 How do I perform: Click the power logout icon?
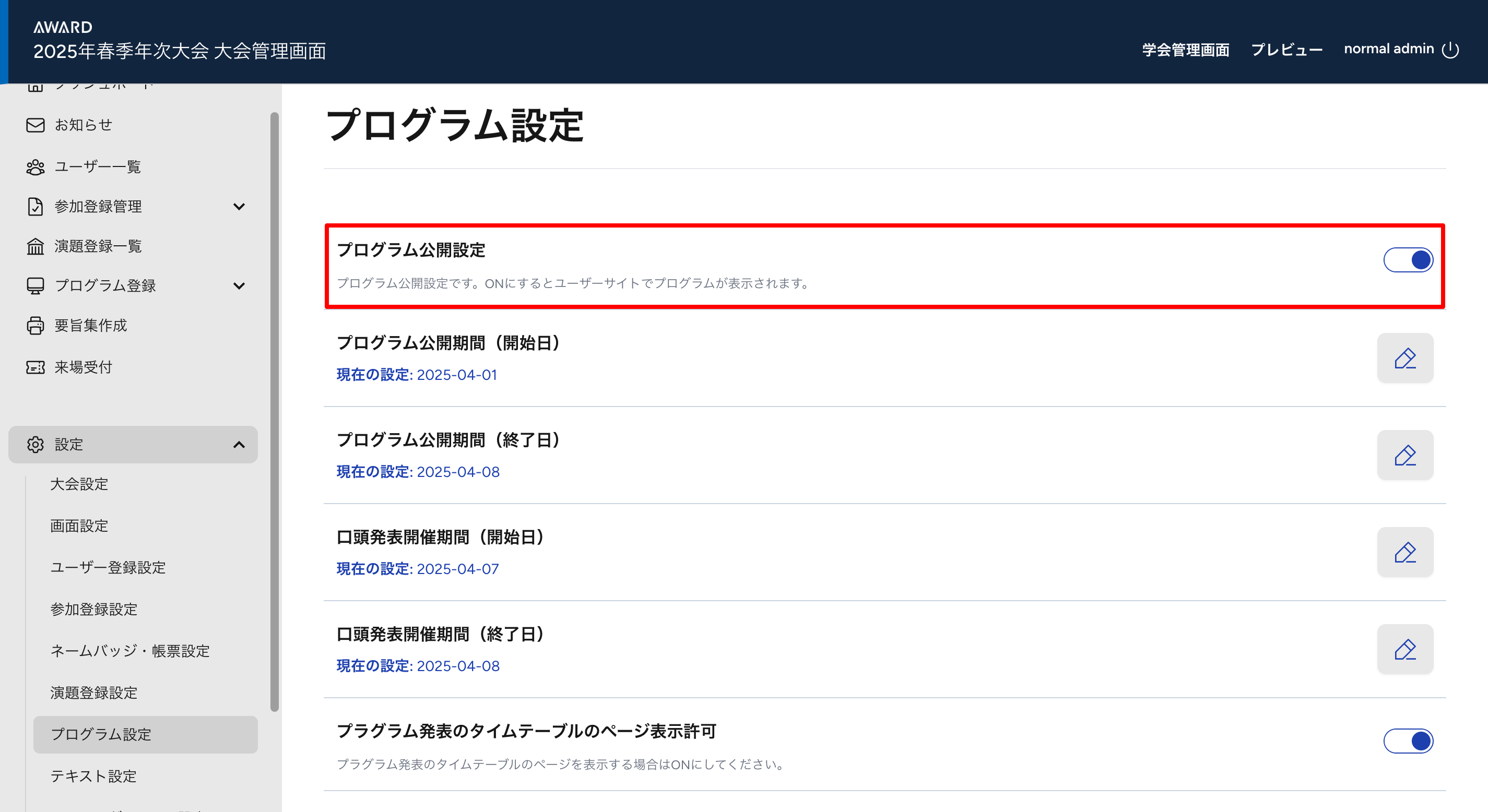1450,50
